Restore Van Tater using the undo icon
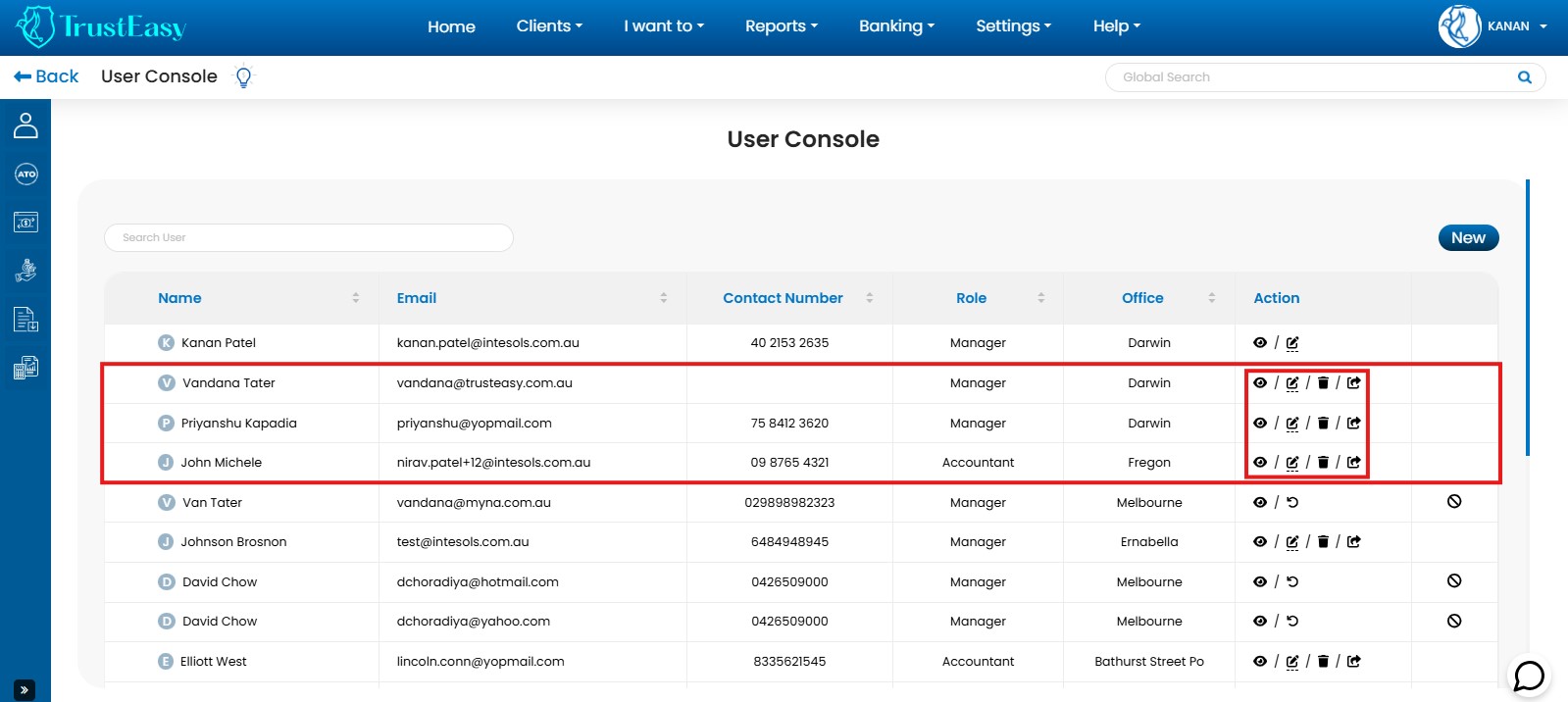Image resolution: width=1568 pixels, height=702 pixels. coord(1292,502)
